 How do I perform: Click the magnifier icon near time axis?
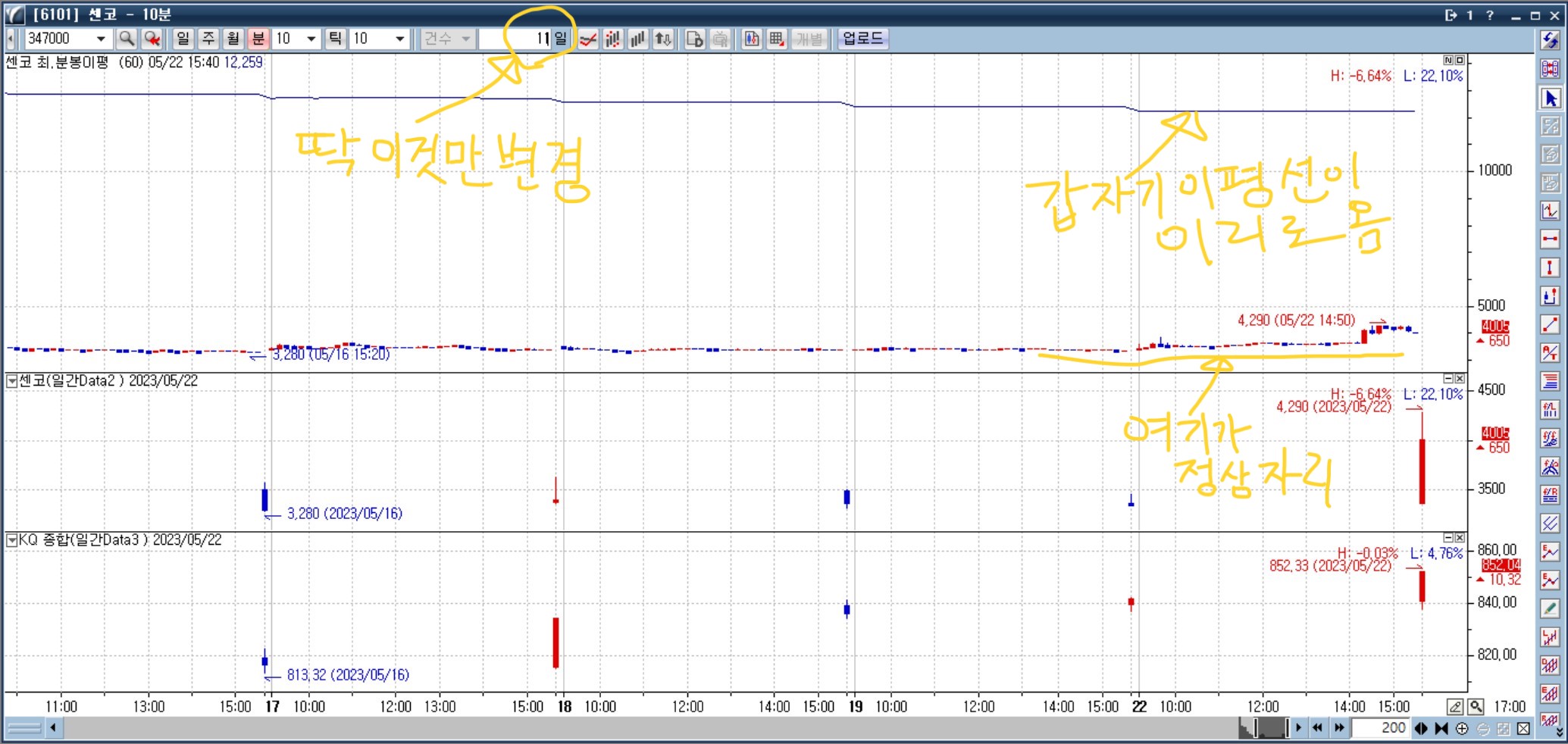(1475, 706)
